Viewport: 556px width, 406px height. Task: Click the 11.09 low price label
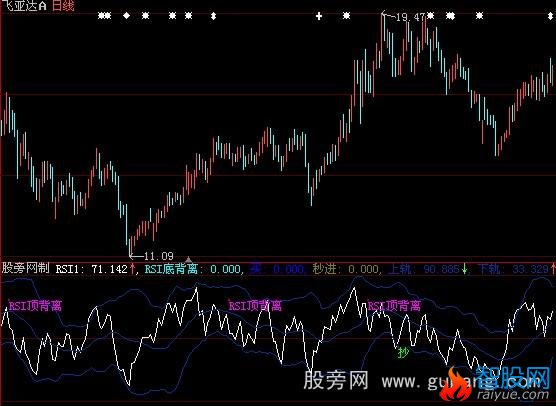tap(159, 256)
